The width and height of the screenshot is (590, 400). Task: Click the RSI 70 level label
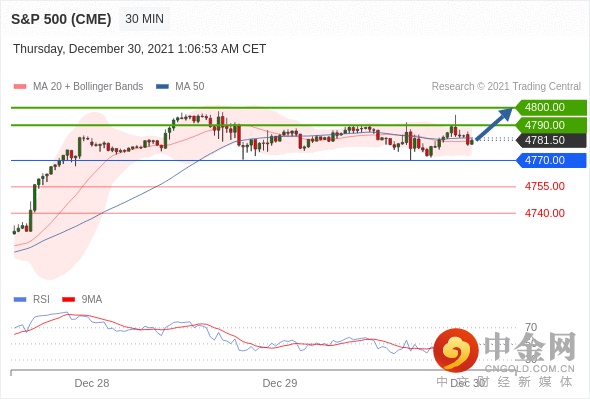[531, 327]
